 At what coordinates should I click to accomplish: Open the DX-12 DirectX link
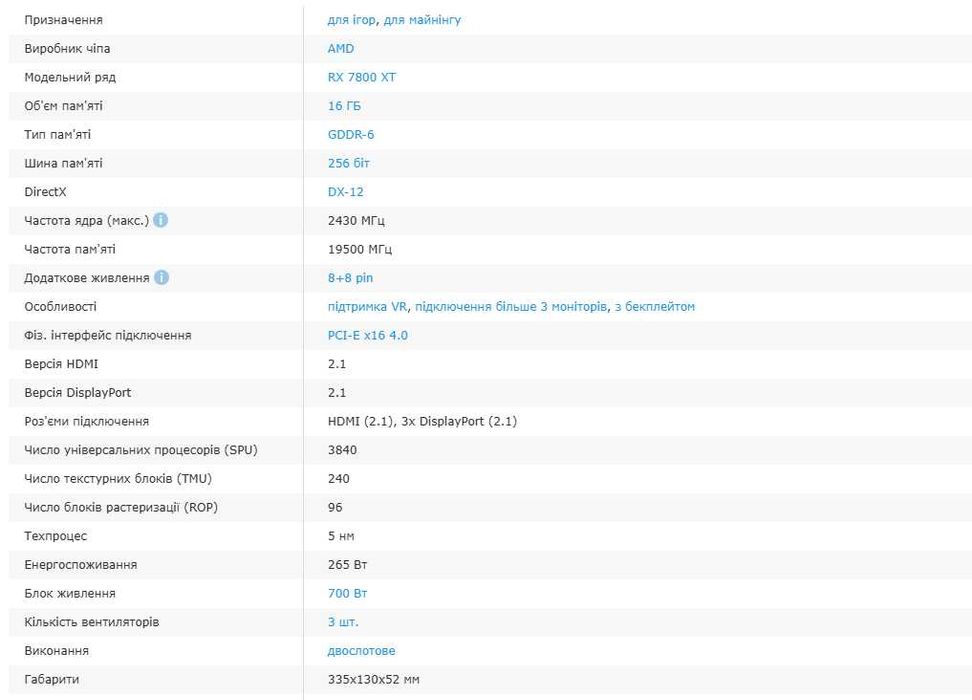[x=345, y=192]
